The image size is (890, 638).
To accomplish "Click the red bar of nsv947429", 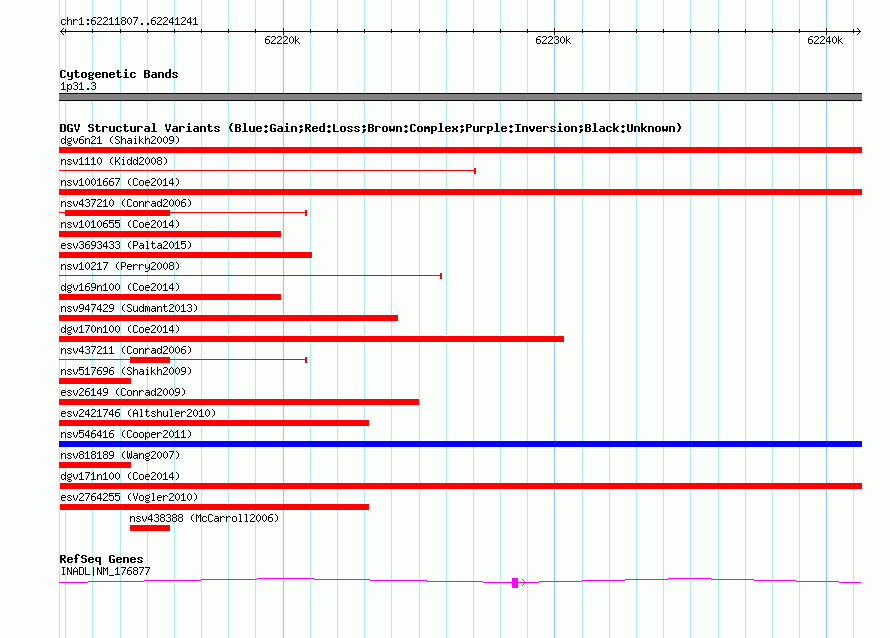I will click(228, 318).
